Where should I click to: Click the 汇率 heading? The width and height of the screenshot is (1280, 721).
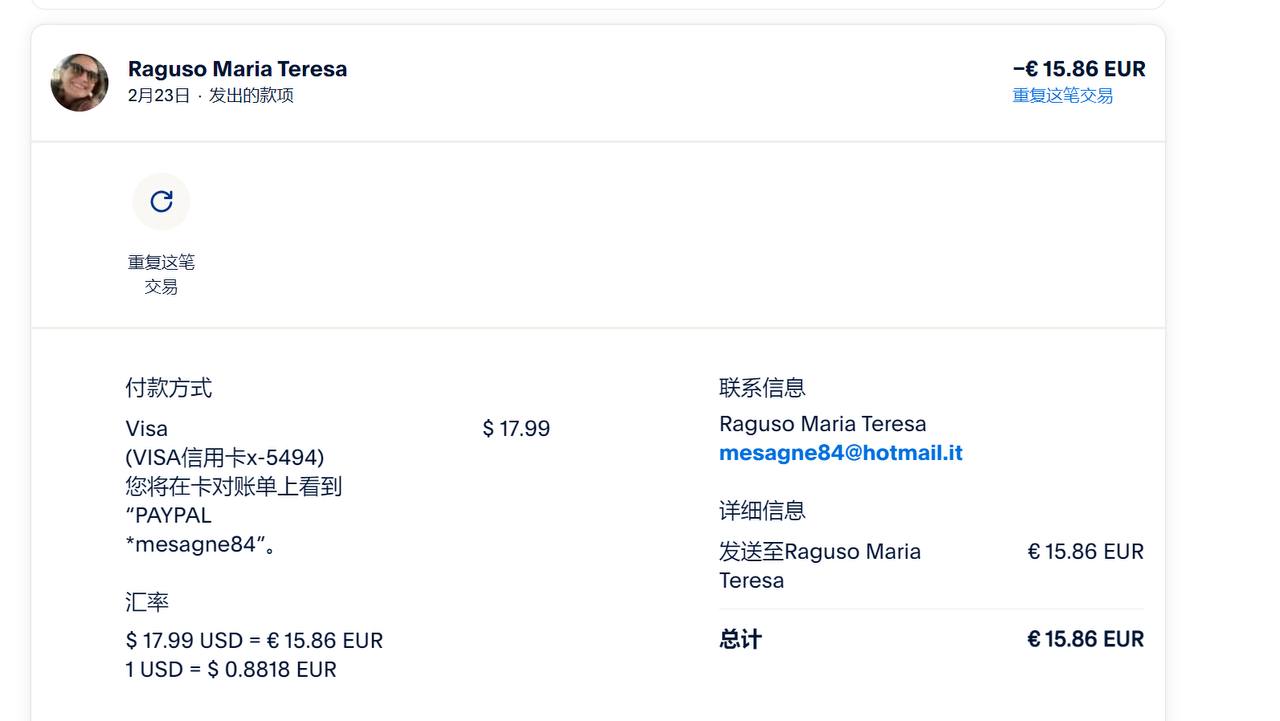[x=147, y=602]
